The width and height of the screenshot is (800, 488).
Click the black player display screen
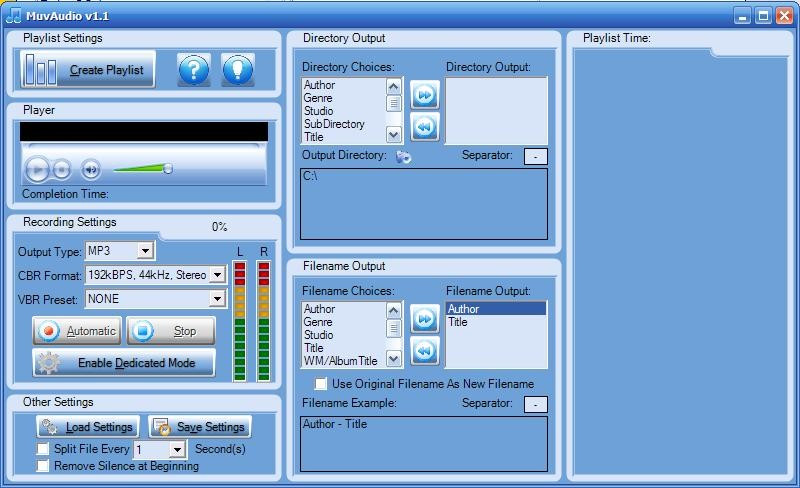tap(144, 132)
